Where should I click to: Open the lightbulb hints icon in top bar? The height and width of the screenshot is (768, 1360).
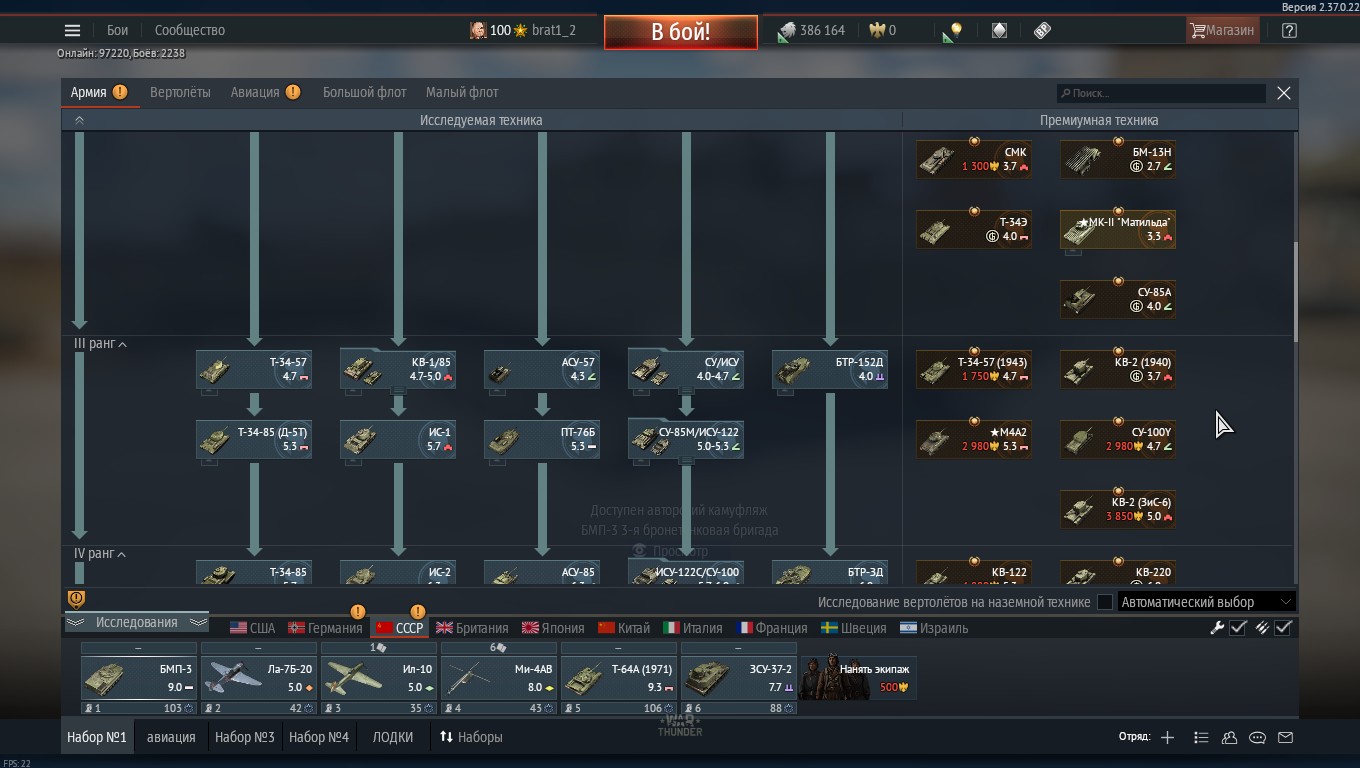(952, 31)
